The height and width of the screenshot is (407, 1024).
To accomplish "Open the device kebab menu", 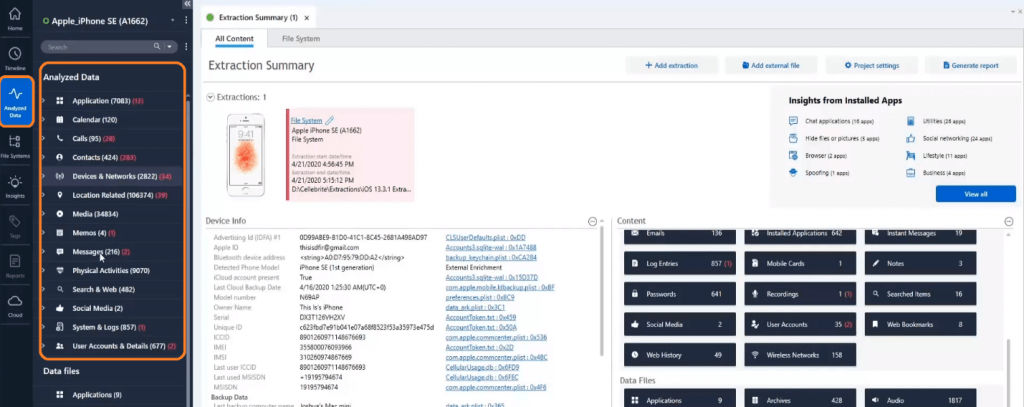I will tap(186, 21).
